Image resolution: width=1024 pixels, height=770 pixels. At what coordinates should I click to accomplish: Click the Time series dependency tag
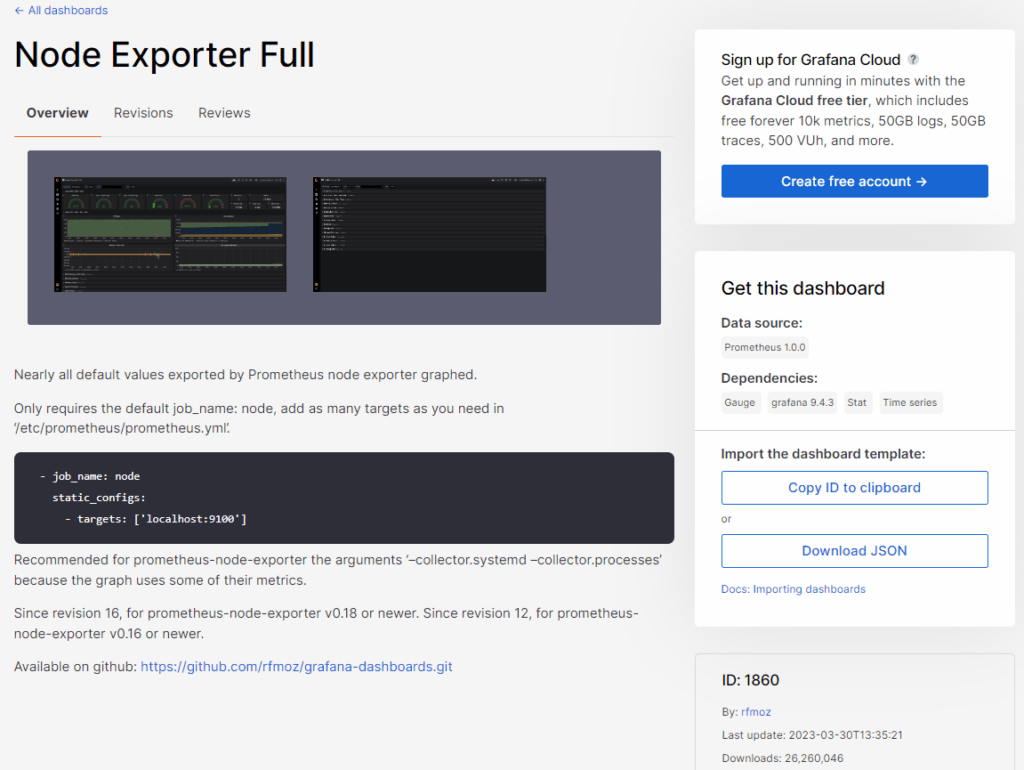click(x=910, y=402)
